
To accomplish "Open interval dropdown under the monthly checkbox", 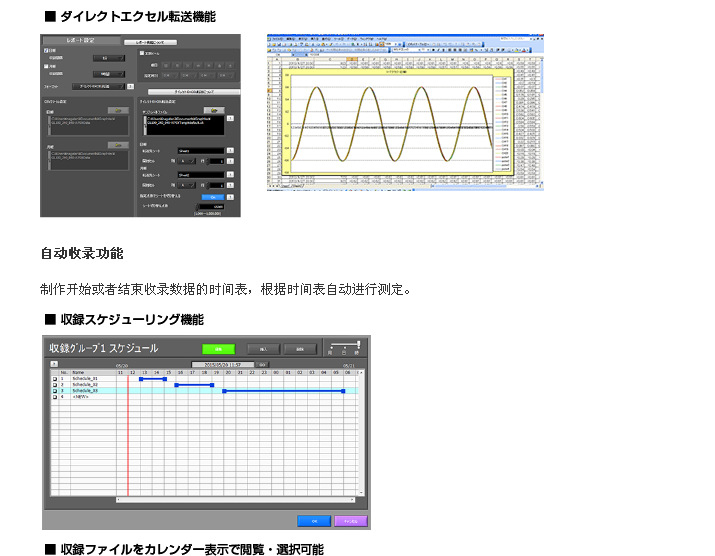I will 109,74.
